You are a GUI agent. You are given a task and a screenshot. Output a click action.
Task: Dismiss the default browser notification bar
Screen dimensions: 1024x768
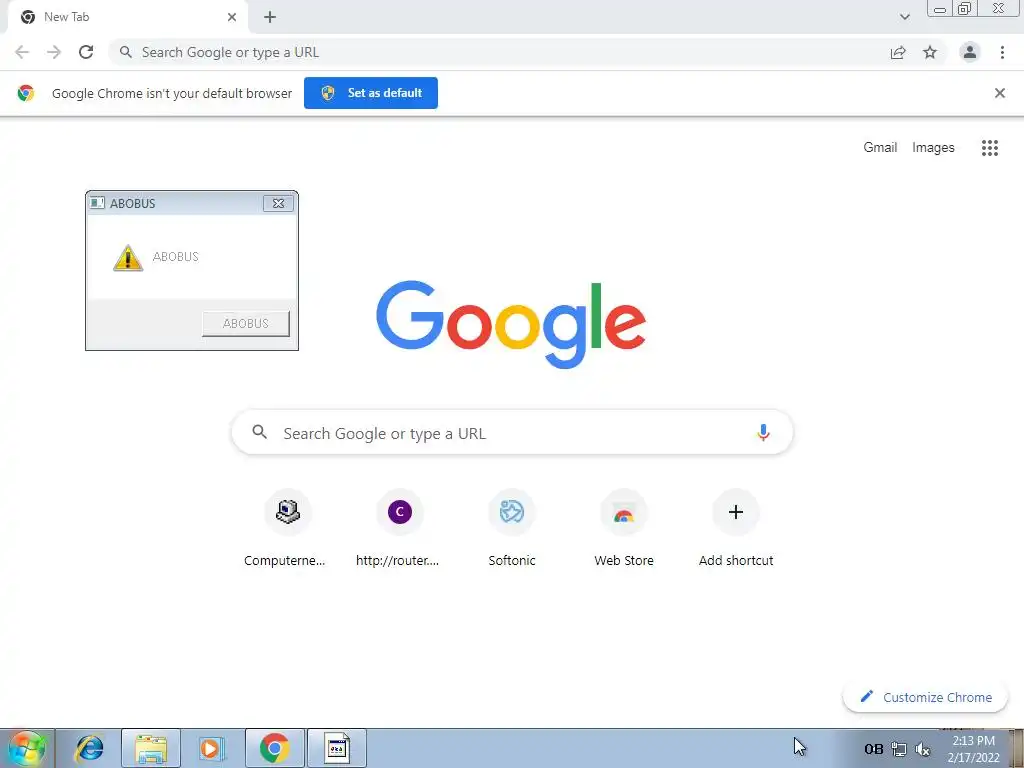coord(999,93)
